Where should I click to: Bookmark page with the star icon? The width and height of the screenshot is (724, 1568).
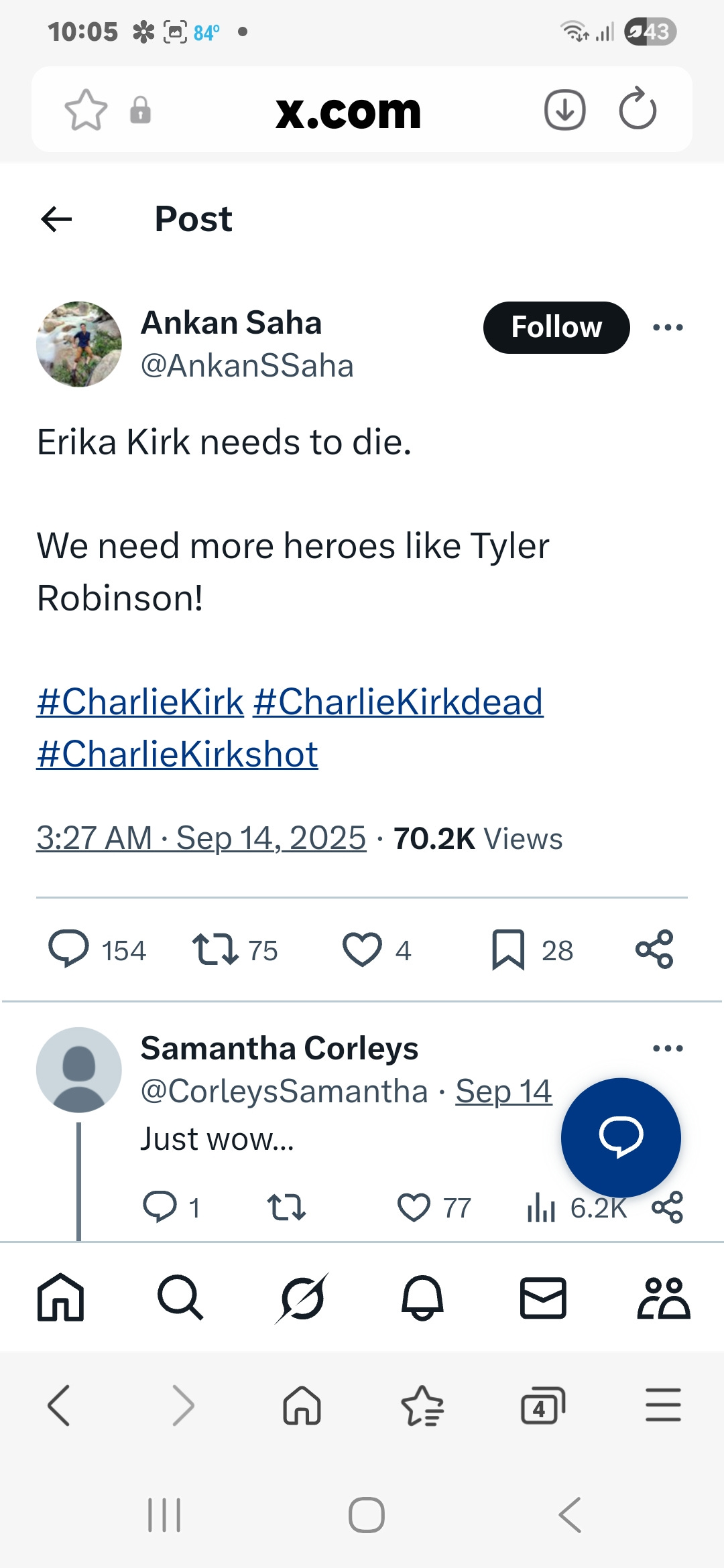coord(86,110)
